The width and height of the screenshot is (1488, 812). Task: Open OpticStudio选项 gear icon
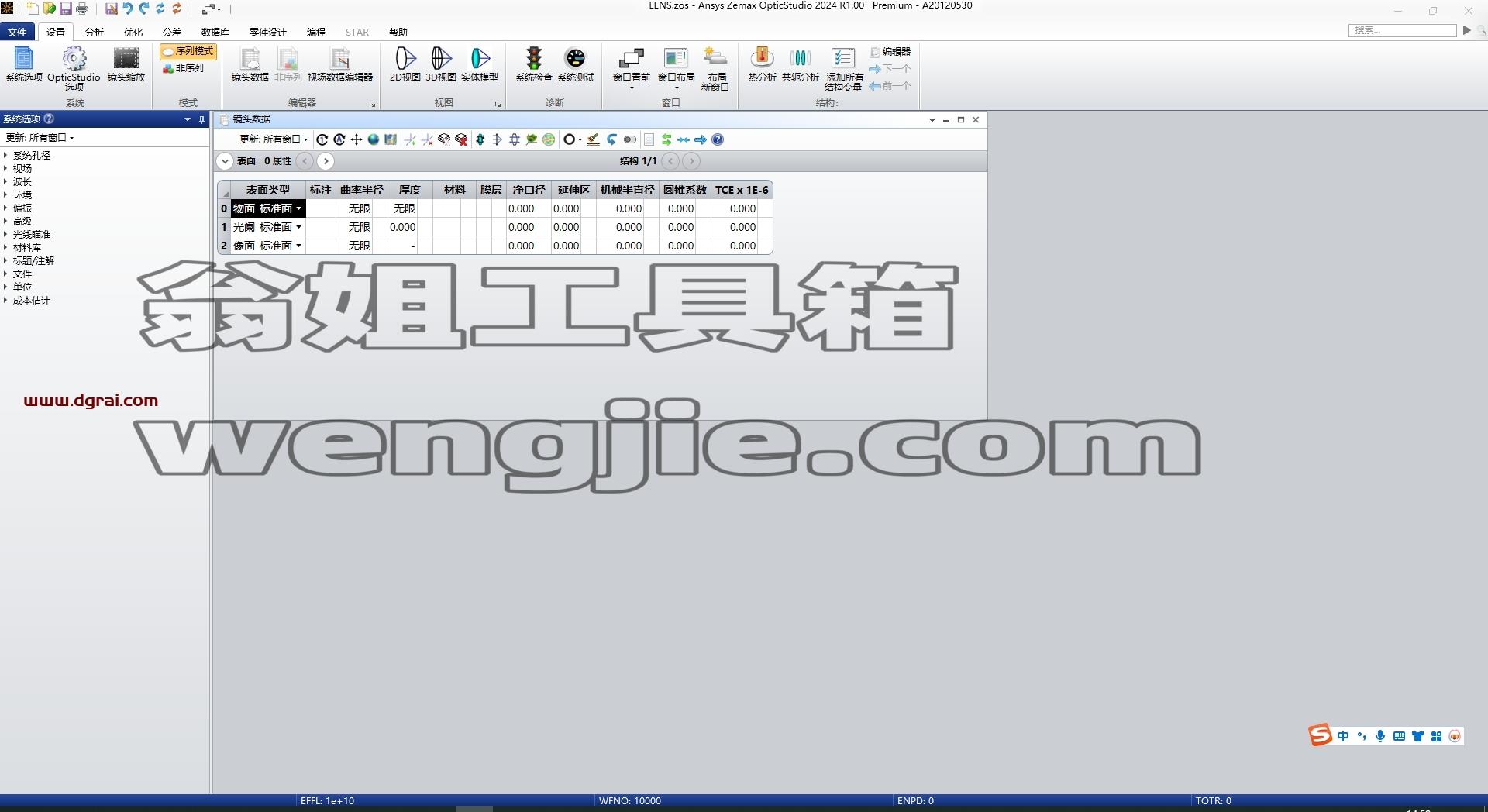coord(74,68)
